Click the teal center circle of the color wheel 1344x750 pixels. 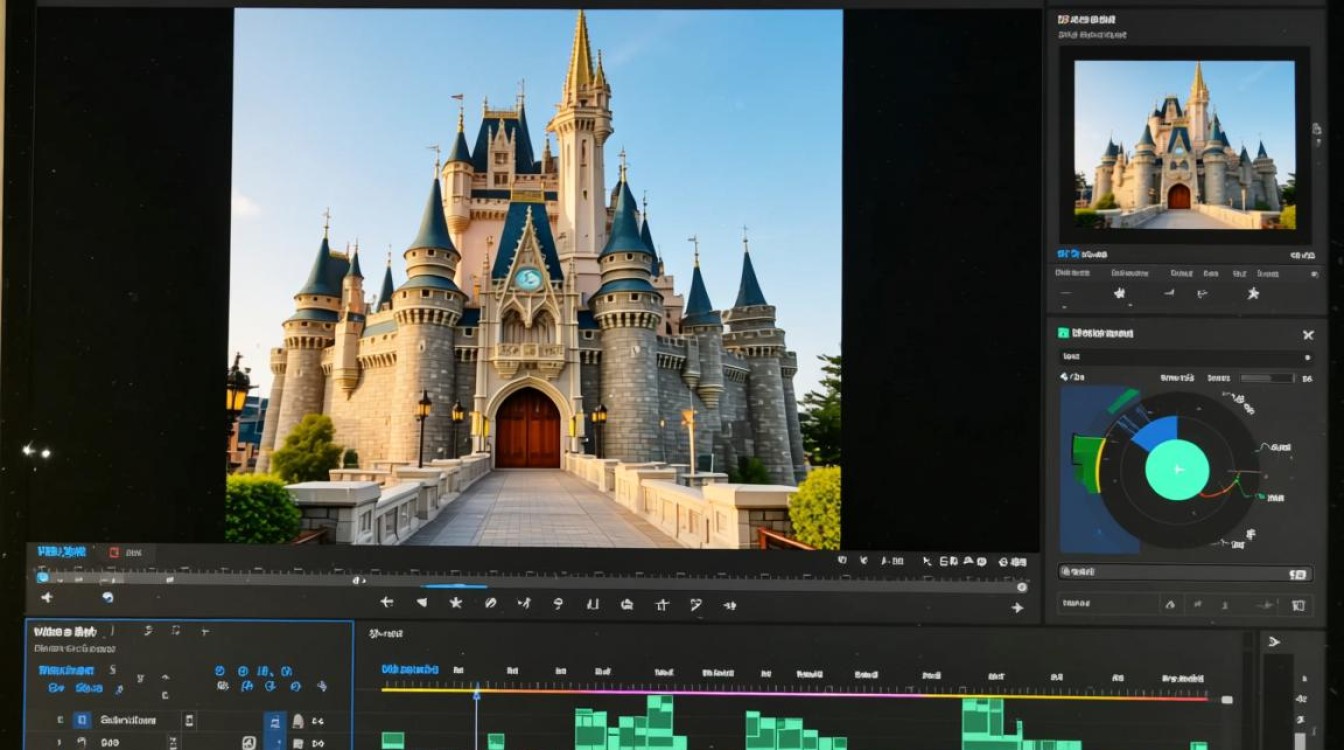click(x=1177, y=470)
